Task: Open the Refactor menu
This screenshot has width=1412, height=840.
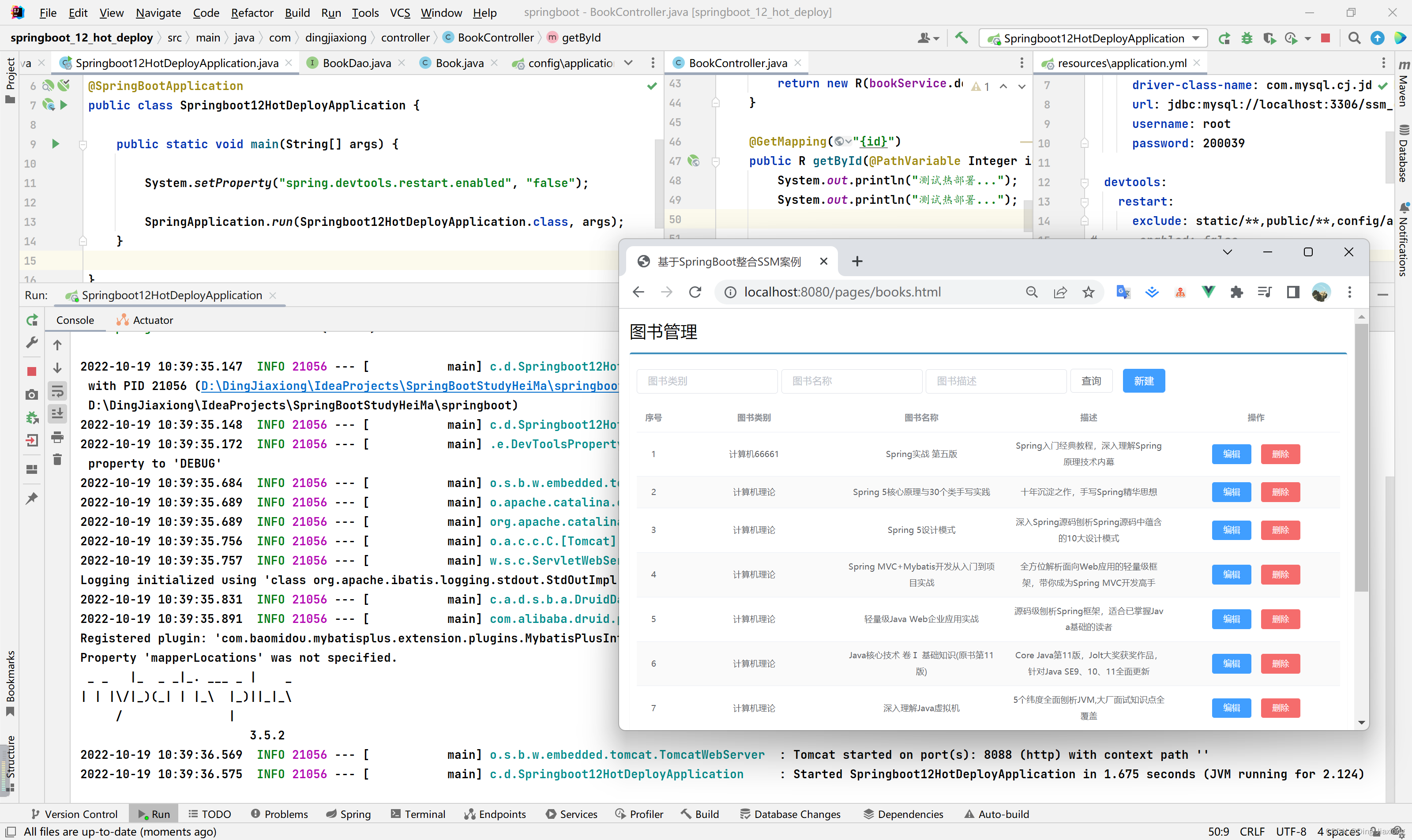Action: [x=252, y=12]
